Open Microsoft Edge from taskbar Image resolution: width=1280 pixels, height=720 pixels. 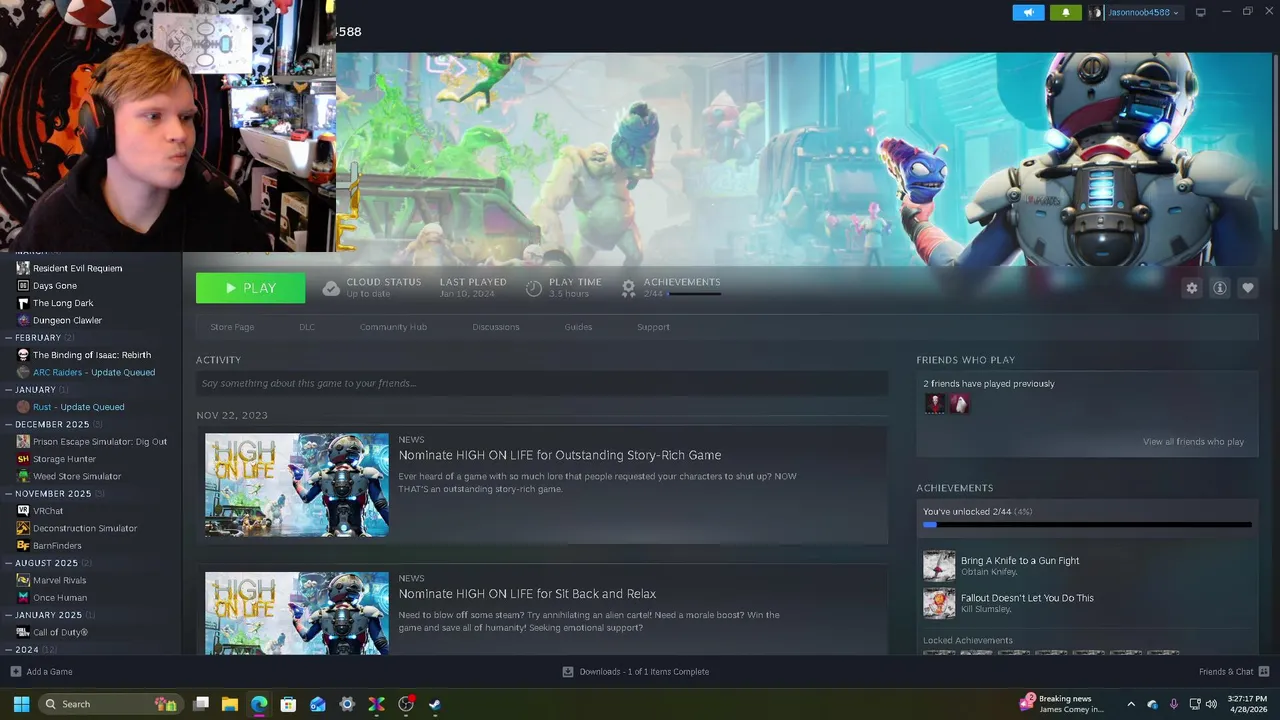[259, 704]
